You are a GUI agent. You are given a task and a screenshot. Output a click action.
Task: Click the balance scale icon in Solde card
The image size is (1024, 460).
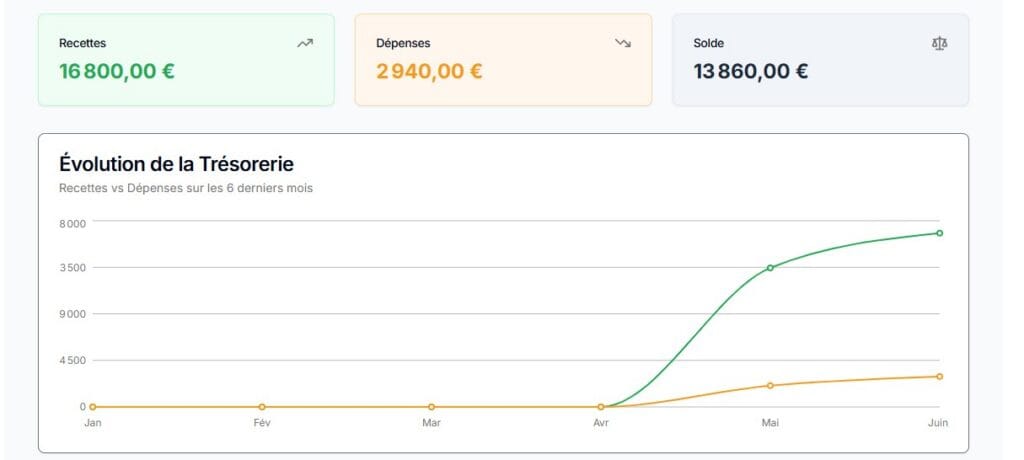point(939,43)
